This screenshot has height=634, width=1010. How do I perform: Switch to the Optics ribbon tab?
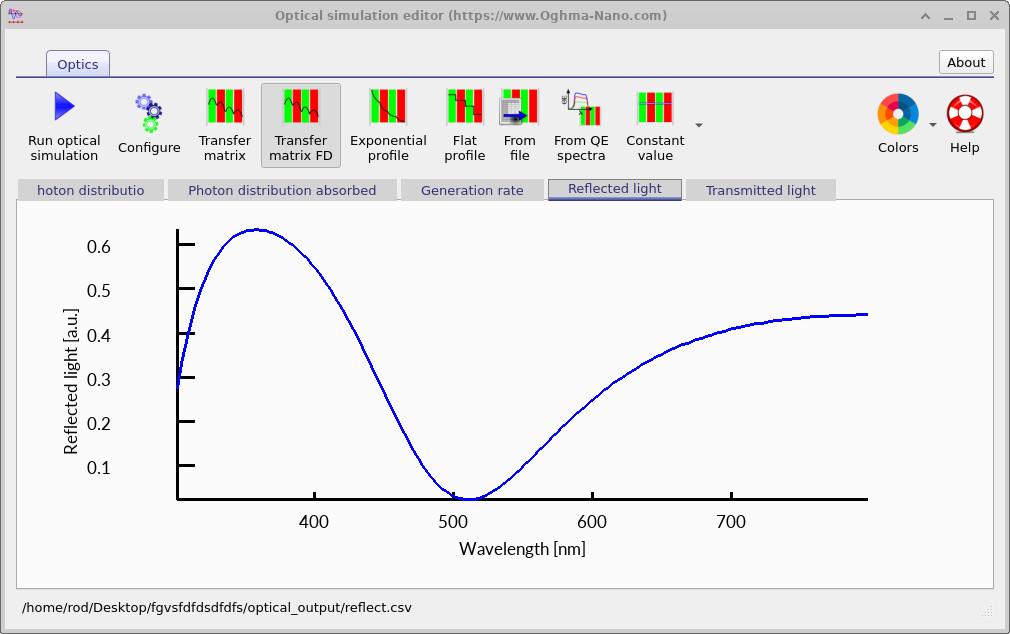point(78,64)
